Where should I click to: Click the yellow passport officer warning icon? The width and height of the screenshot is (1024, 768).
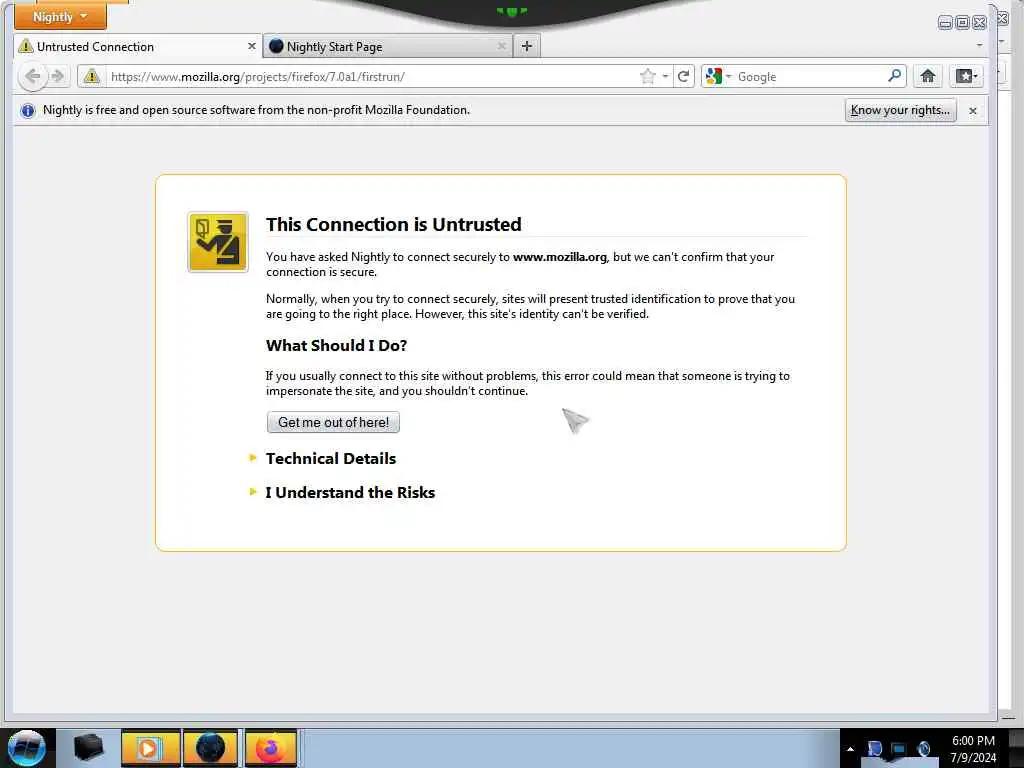217,242
